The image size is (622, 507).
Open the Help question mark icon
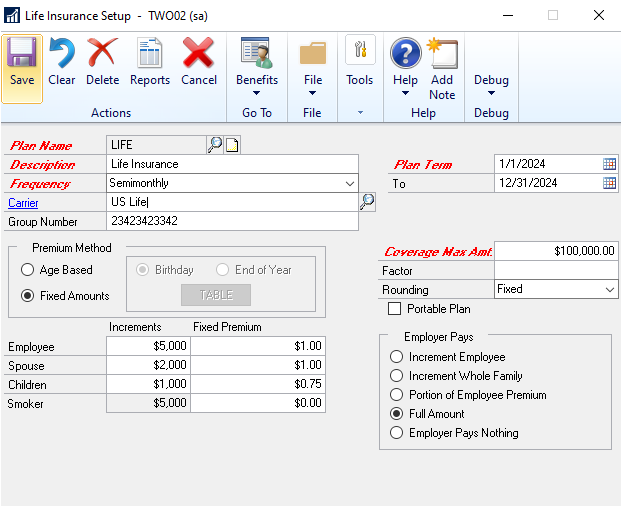(405, 53)
